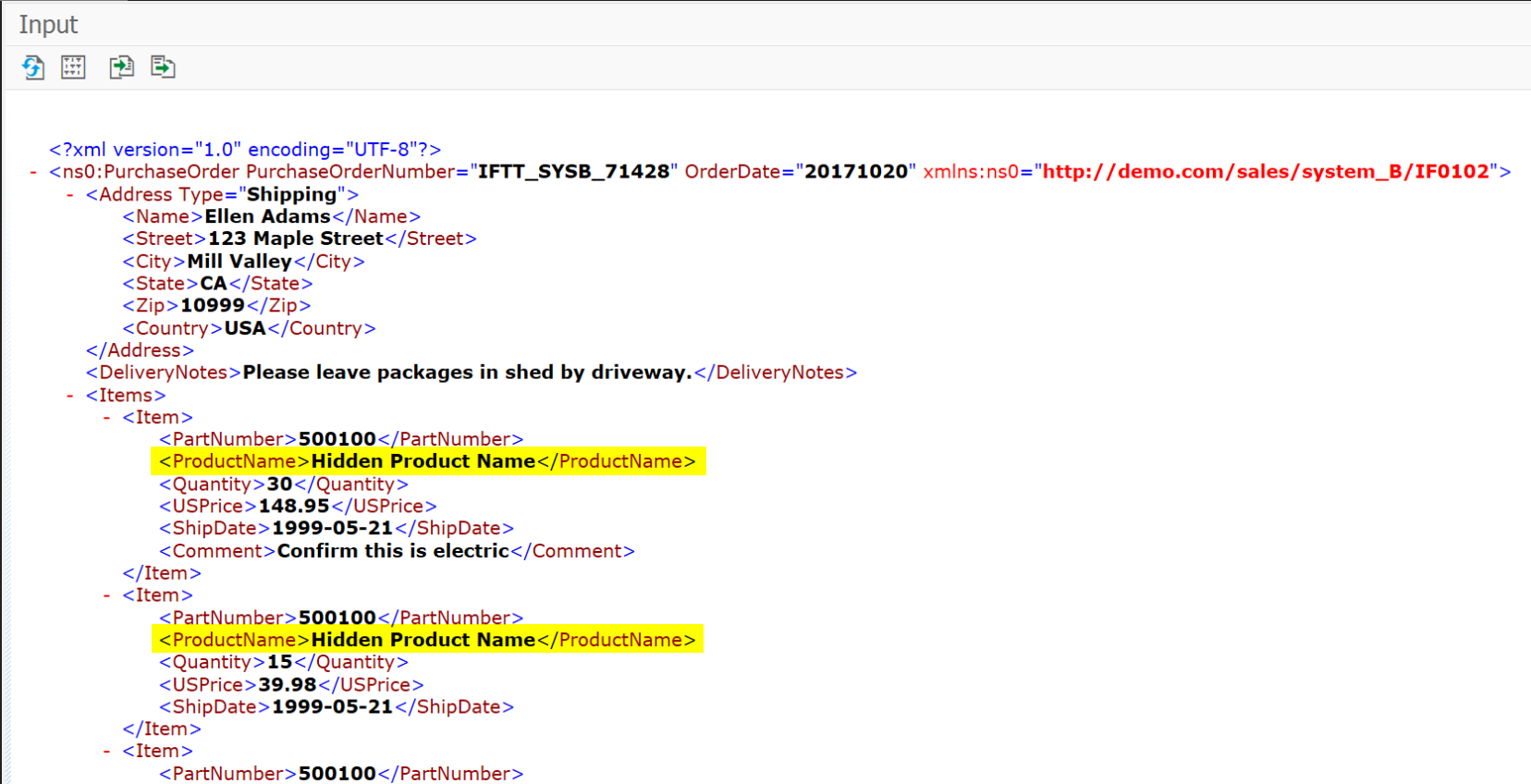The image size is (1531, 784).
Task: Select the first highlighted ProductName line
Action: [427, 461]
